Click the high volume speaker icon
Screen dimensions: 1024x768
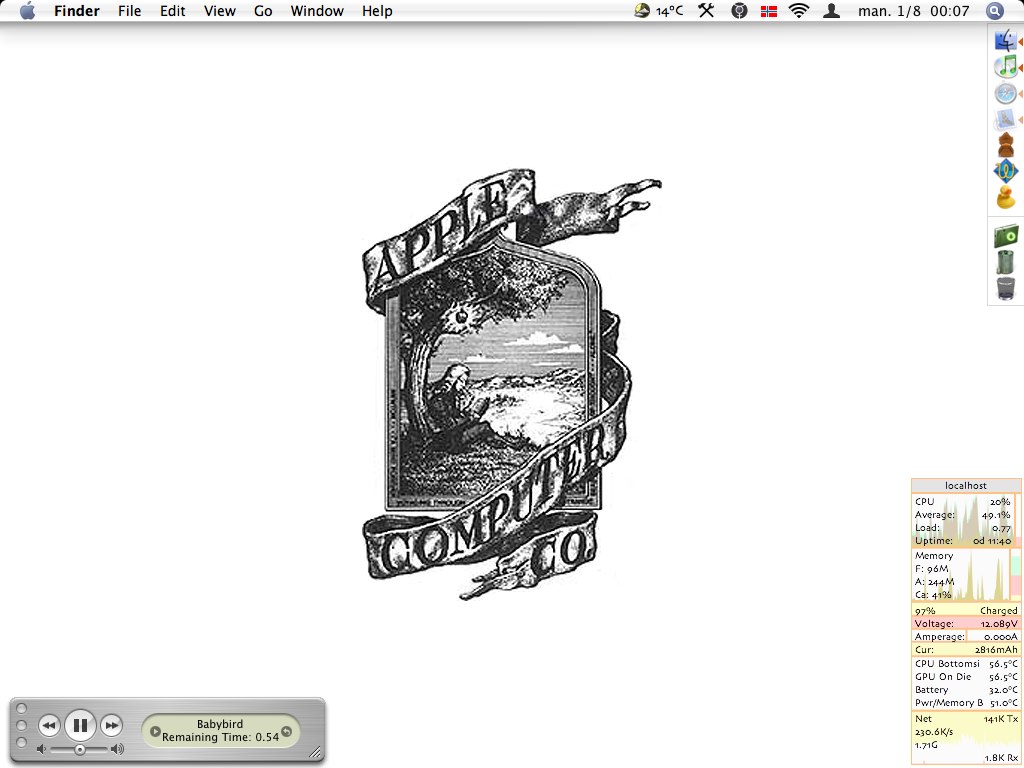[x=118, y=749]
